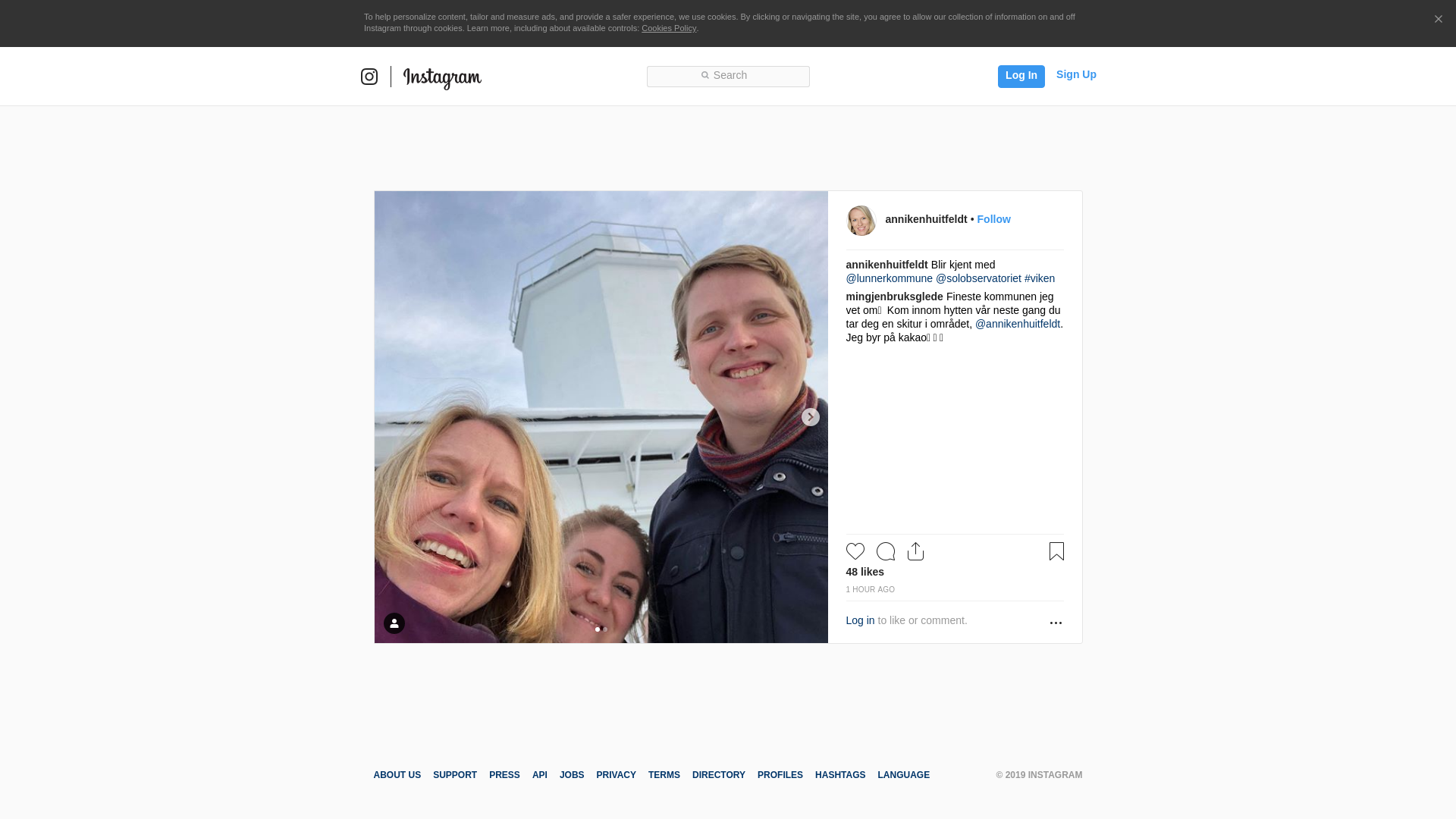This screenshot has height=819, width=1456.
Task: Open the Cookies Policy link
Action: 668,28
